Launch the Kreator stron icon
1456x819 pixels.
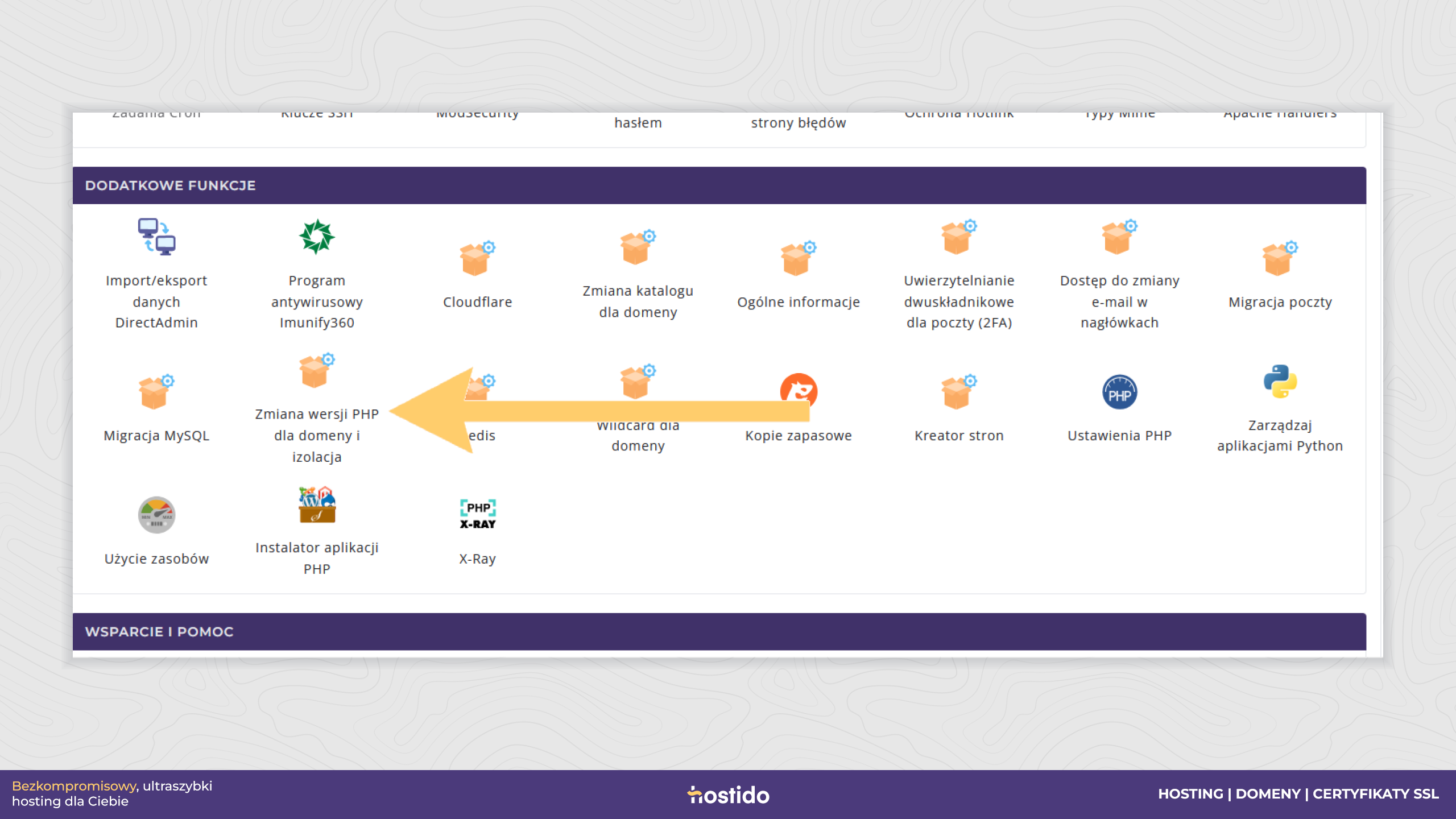tap(958, 392)
